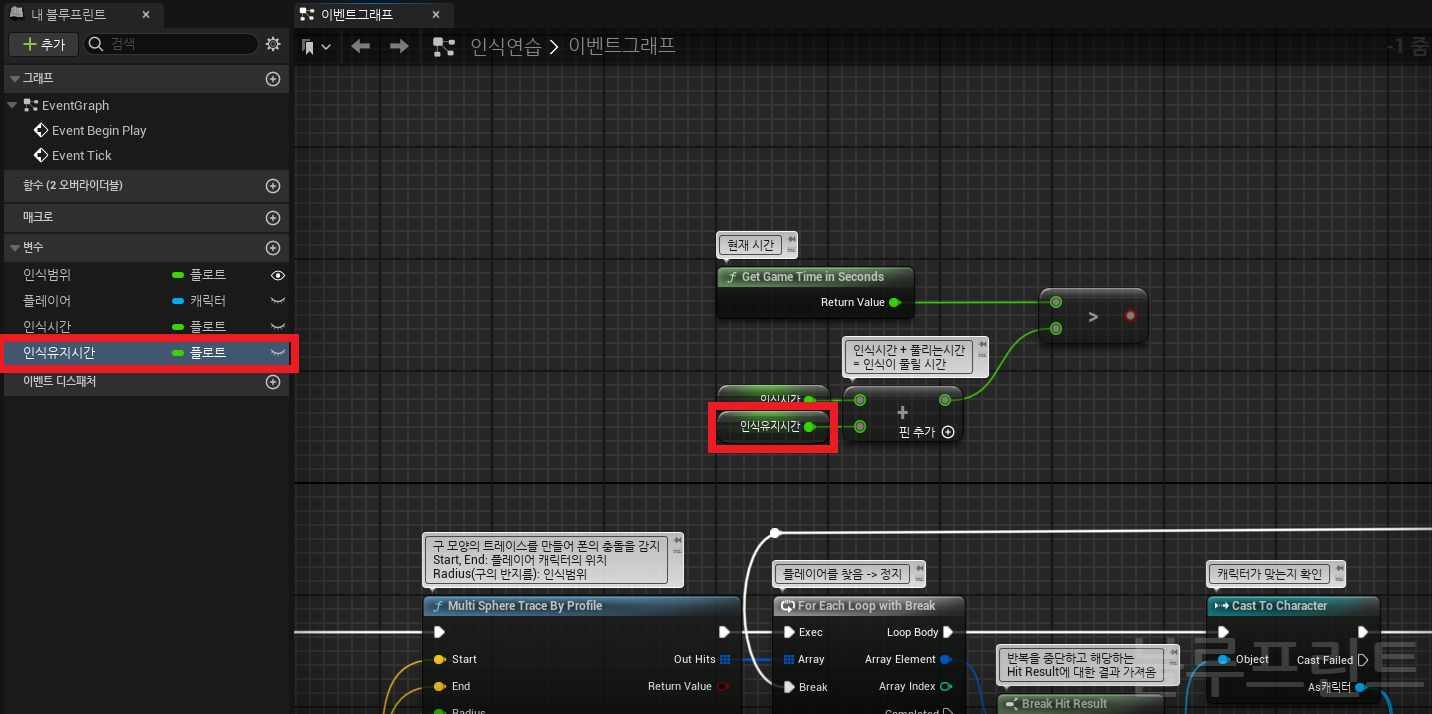Click the Array Index output pin
The image size is (1432, 714).
[946, 686]
